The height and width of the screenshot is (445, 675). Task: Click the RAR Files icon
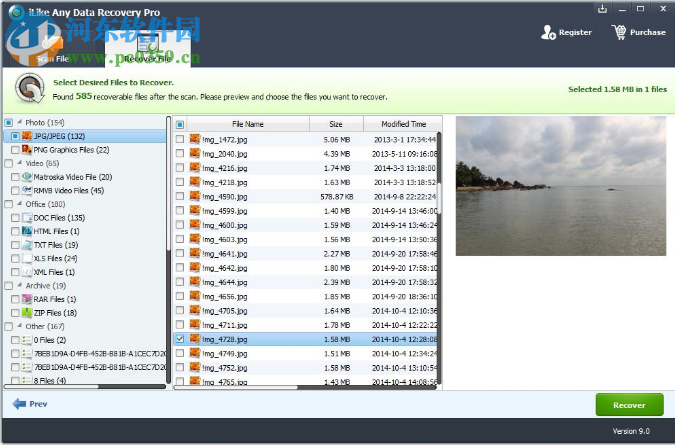pos(27,299)
